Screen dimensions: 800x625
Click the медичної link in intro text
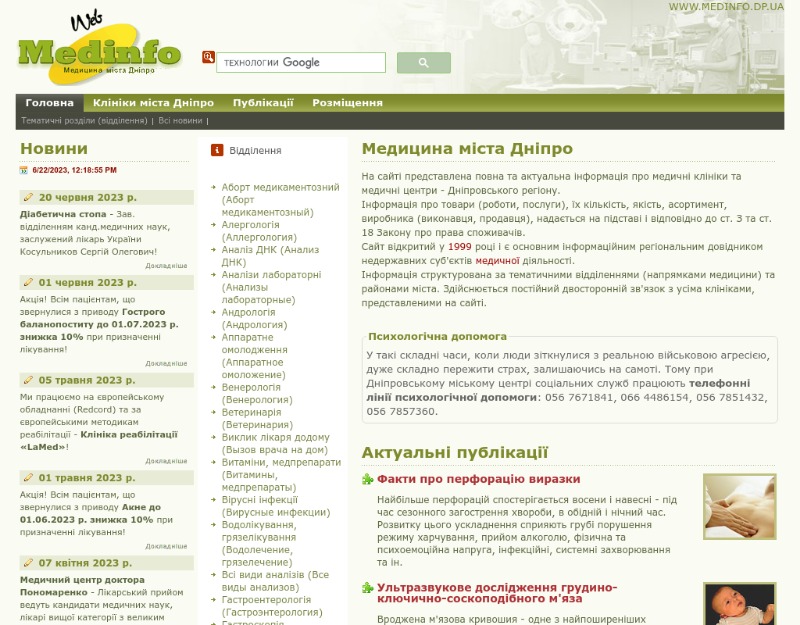pos(497,261)
